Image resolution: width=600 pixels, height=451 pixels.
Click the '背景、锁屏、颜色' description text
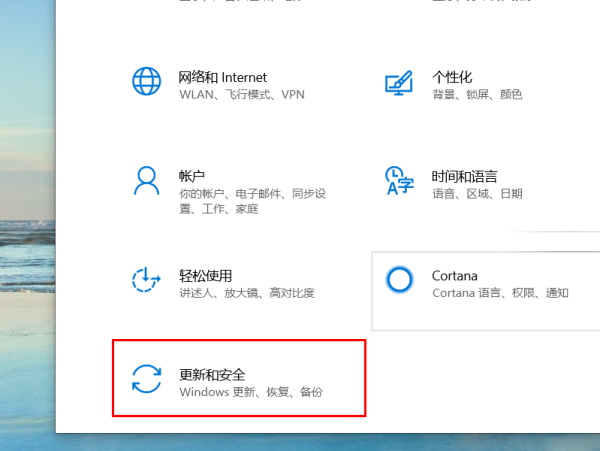tap(477, 95)
